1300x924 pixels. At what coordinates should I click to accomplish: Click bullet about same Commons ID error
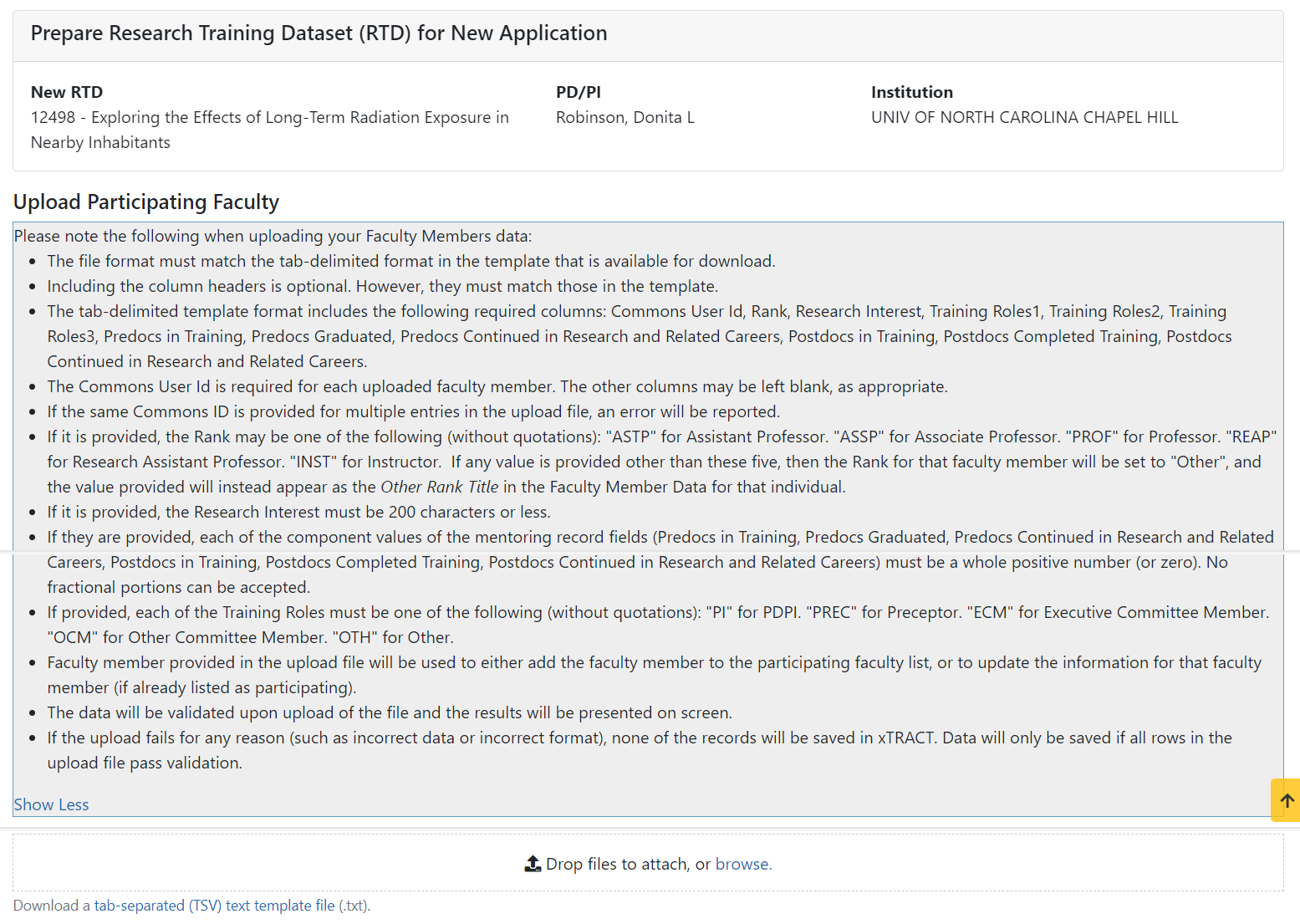pos(413,411)
